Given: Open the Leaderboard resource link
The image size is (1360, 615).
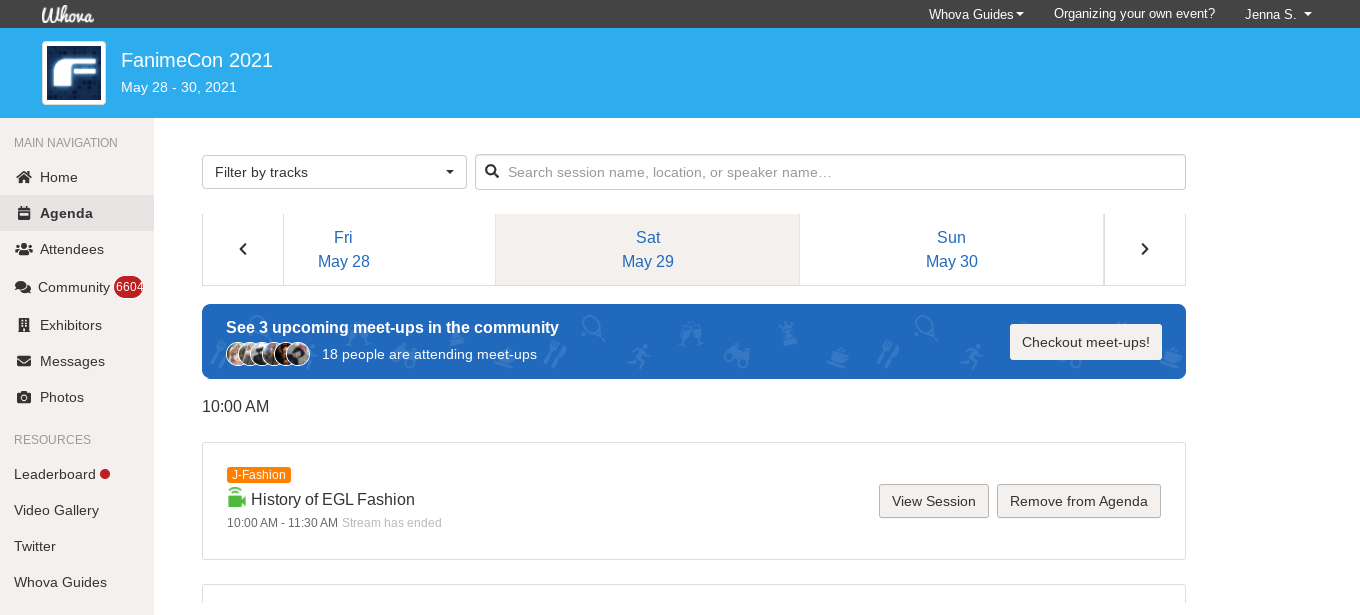Looking at the screenshot, I should point(55,474).
